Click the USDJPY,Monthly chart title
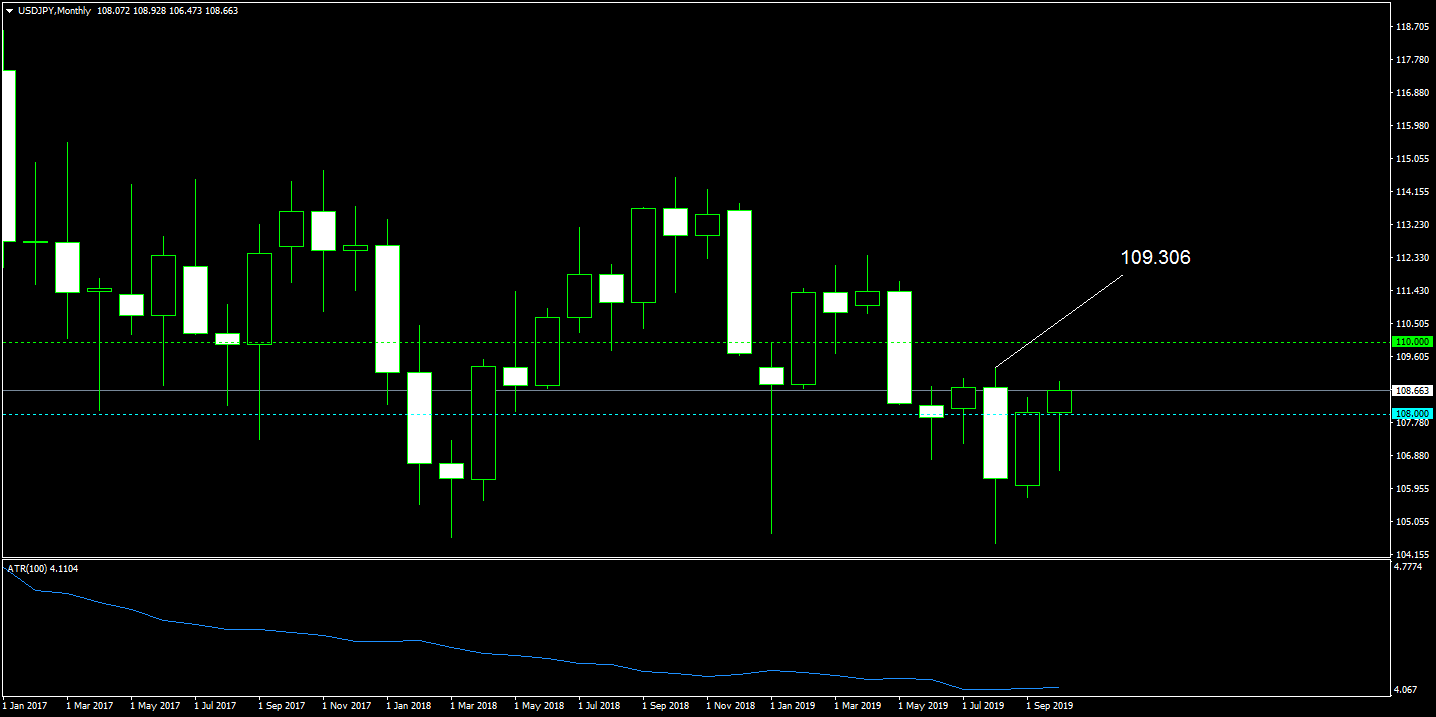1436x717 pixels. pos(54,10)
